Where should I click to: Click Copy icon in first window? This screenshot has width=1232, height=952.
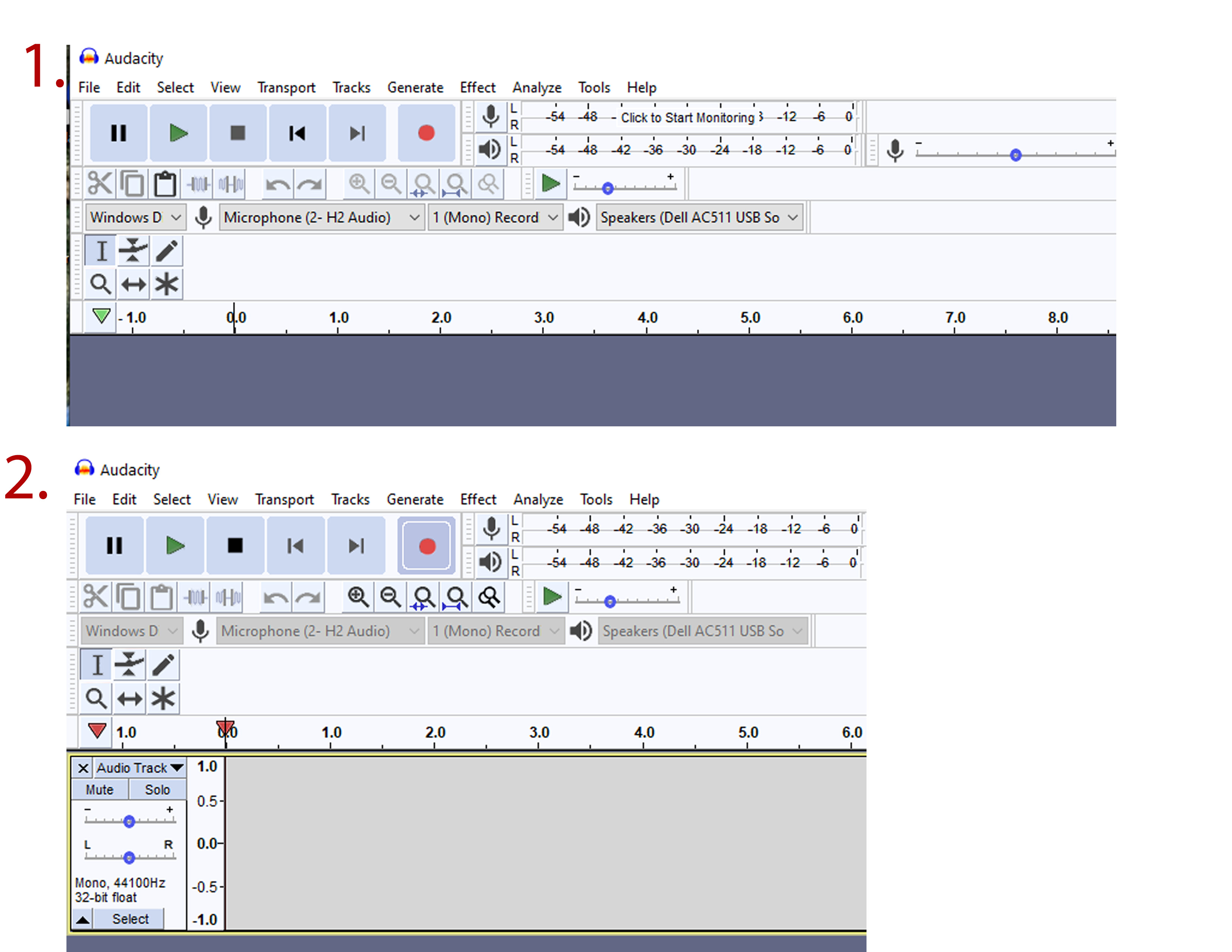(x=133, y=184)
